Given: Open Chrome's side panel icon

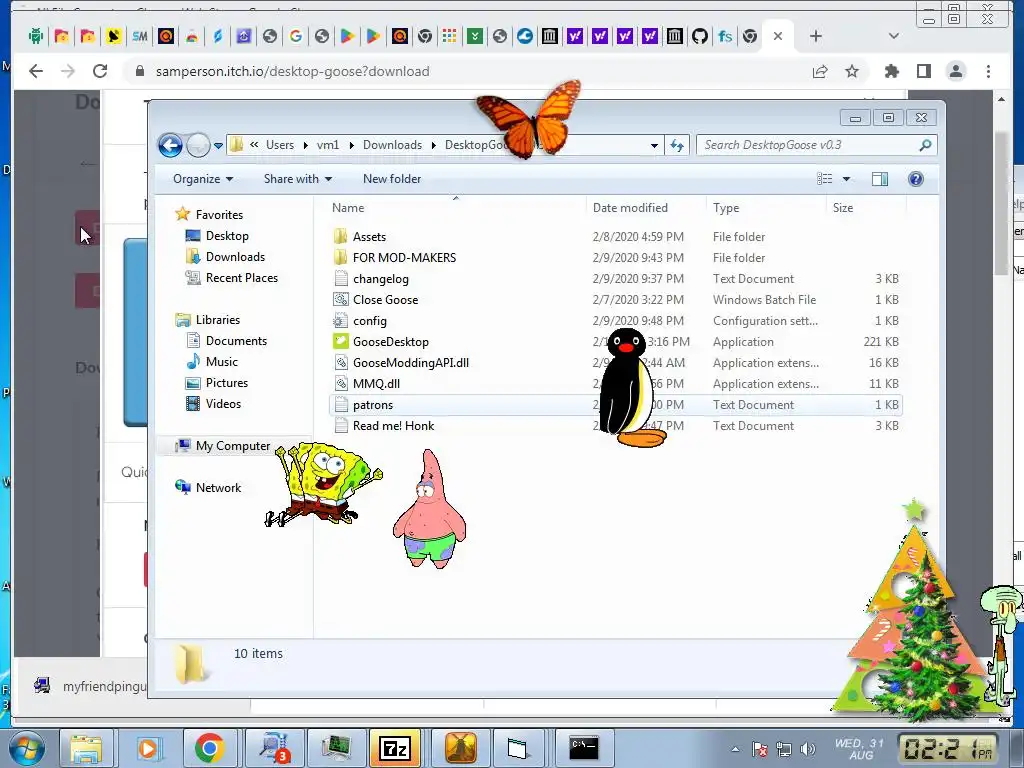Looking at the screenshot, I should point(923,71).
